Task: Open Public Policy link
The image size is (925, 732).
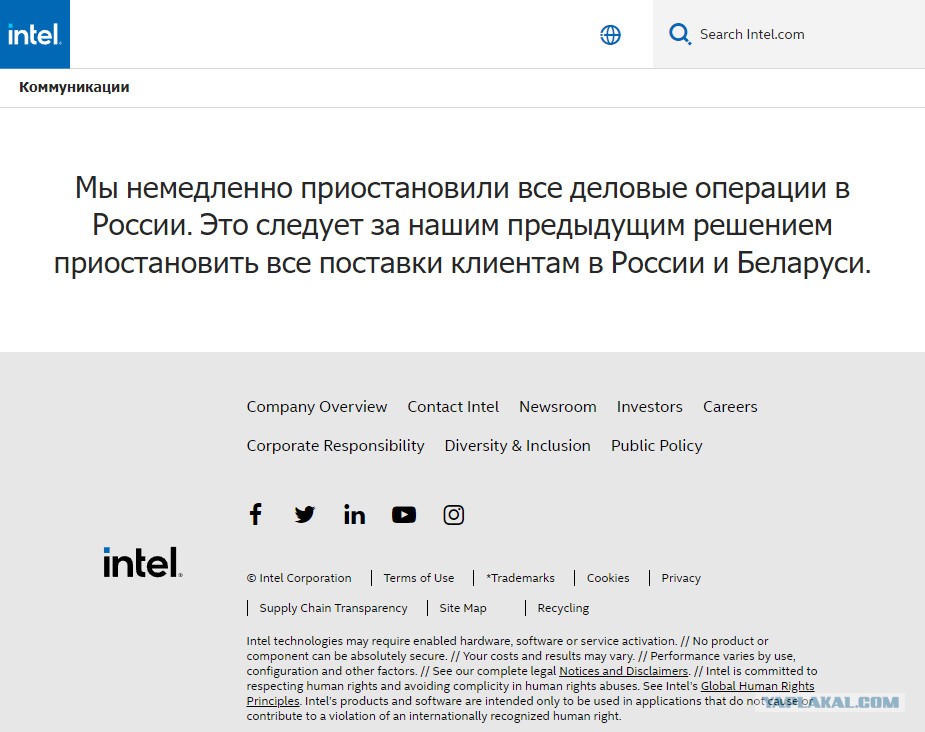Action: (x=657, y=446)
